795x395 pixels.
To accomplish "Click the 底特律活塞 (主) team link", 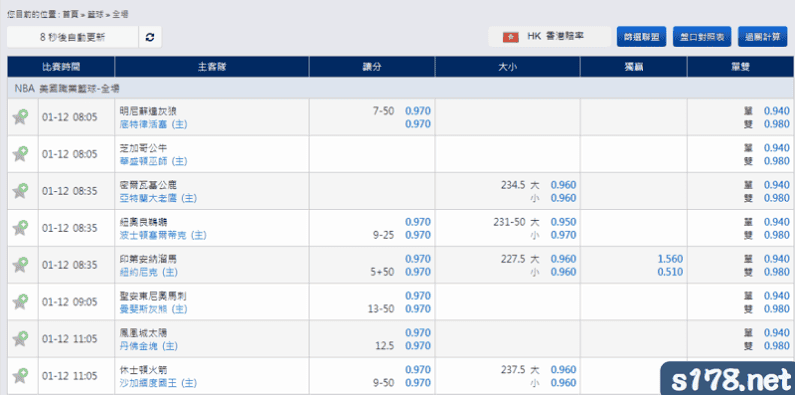I will [153, 124].
